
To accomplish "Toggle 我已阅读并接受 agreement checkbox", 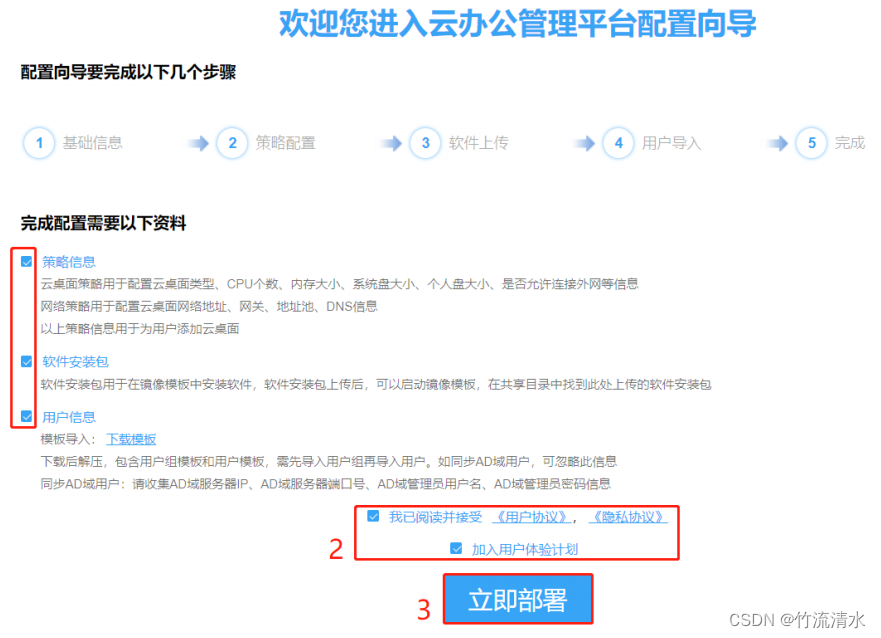I will [373, 516].
